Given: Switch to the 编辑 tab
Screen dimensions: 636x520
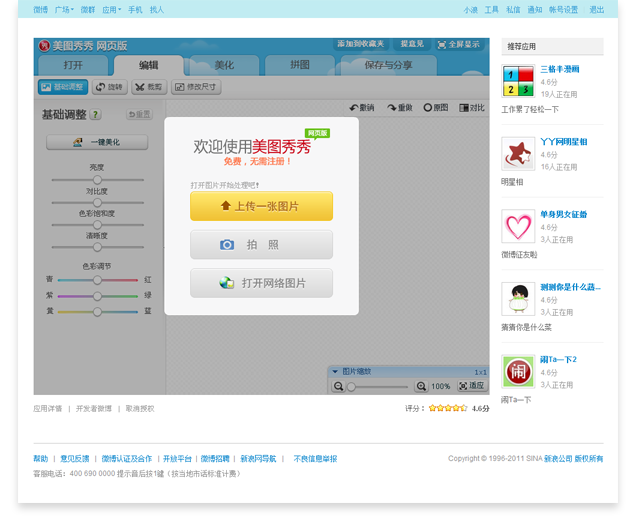Looking at the screenshot, I should coord(148,65).
